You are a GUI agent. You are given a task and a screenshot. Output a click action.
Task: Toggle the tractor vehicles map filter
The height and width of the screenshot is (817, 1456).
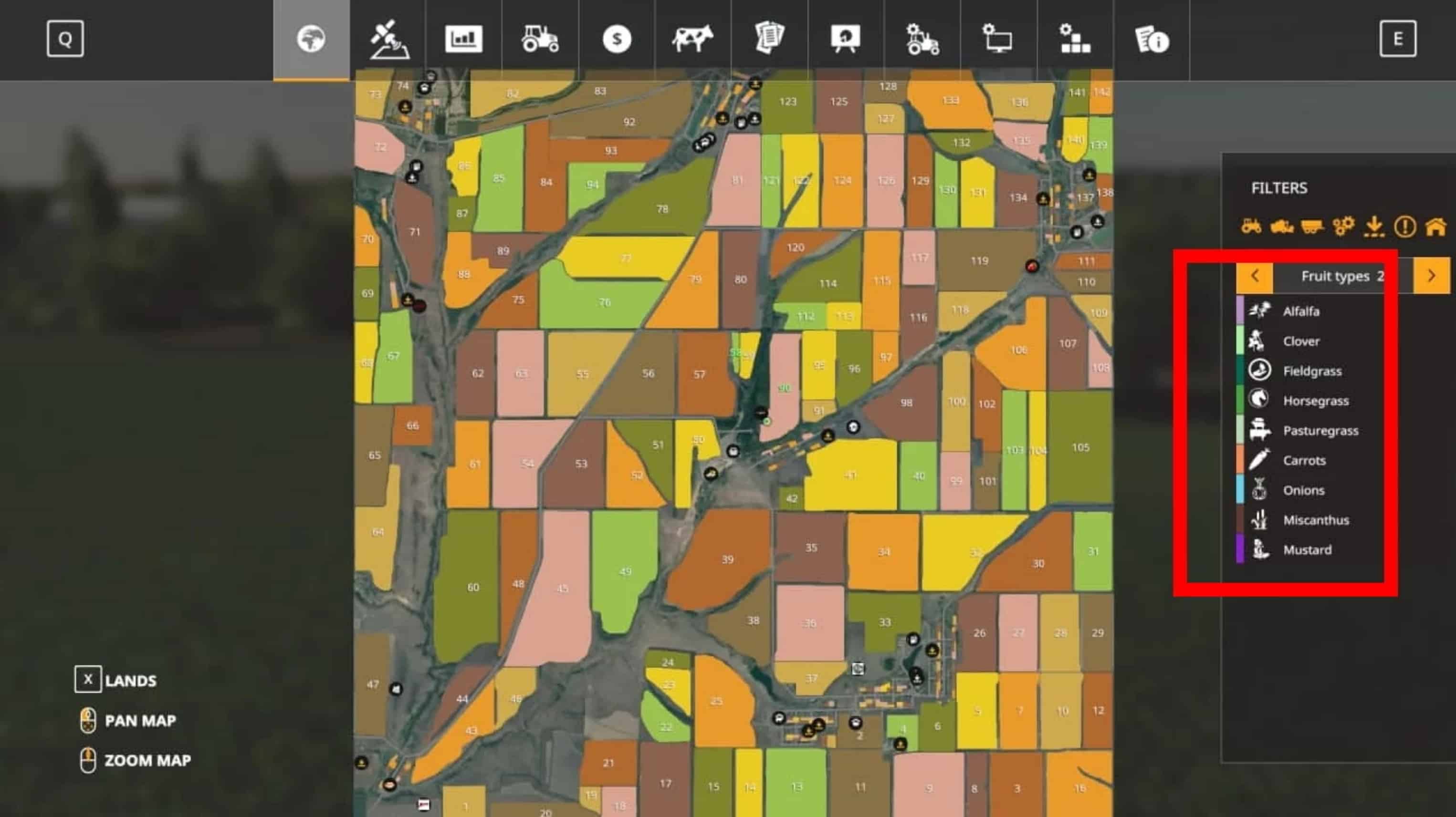[1251, 227]
